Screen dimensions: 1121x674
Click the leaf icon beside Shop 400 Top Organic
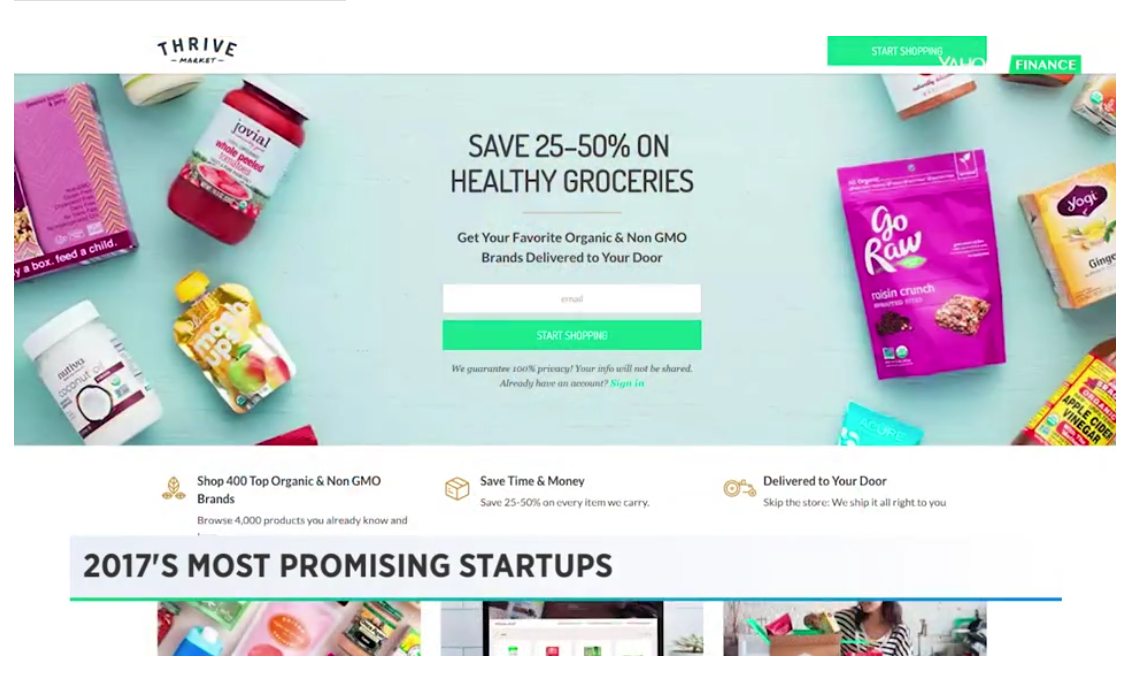coord(174,488)
